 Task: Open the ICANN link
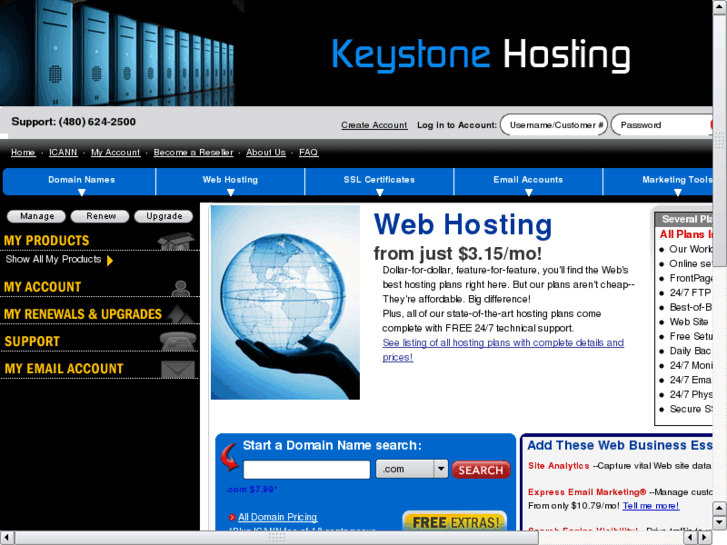[x=64, y=152]
